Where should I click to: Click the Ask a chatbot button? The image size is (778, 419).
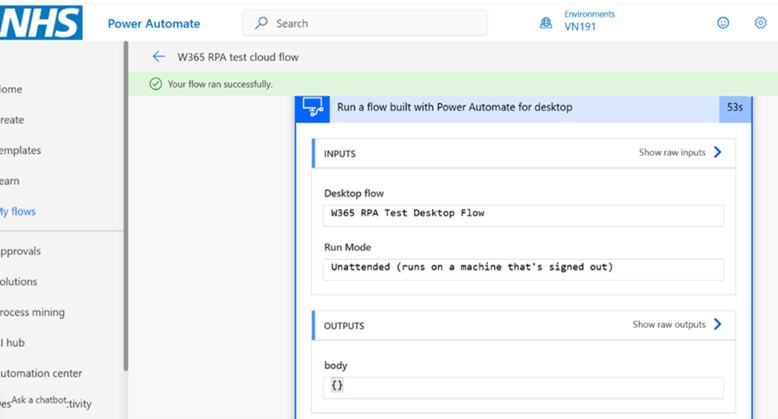(40, 400)
